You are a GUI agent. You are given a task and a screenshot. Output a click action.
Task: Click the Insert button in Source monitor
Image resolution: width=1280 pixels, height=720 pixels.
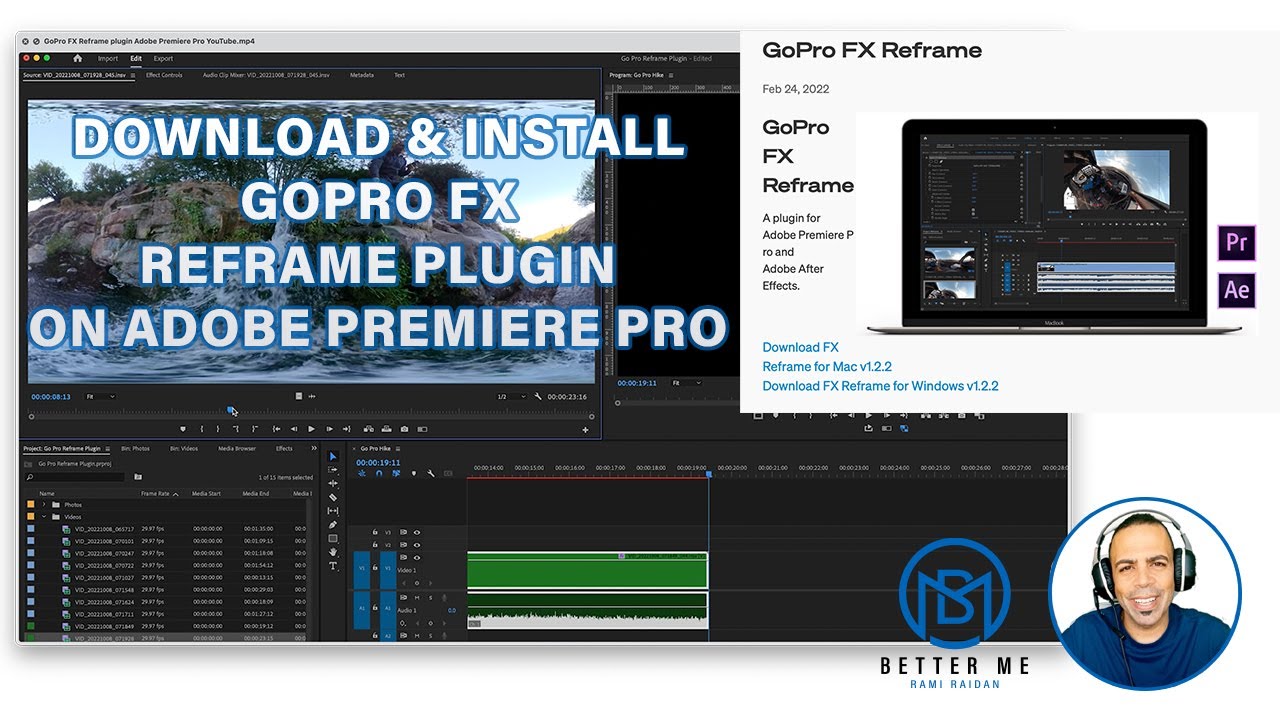[x=368, y=429]
